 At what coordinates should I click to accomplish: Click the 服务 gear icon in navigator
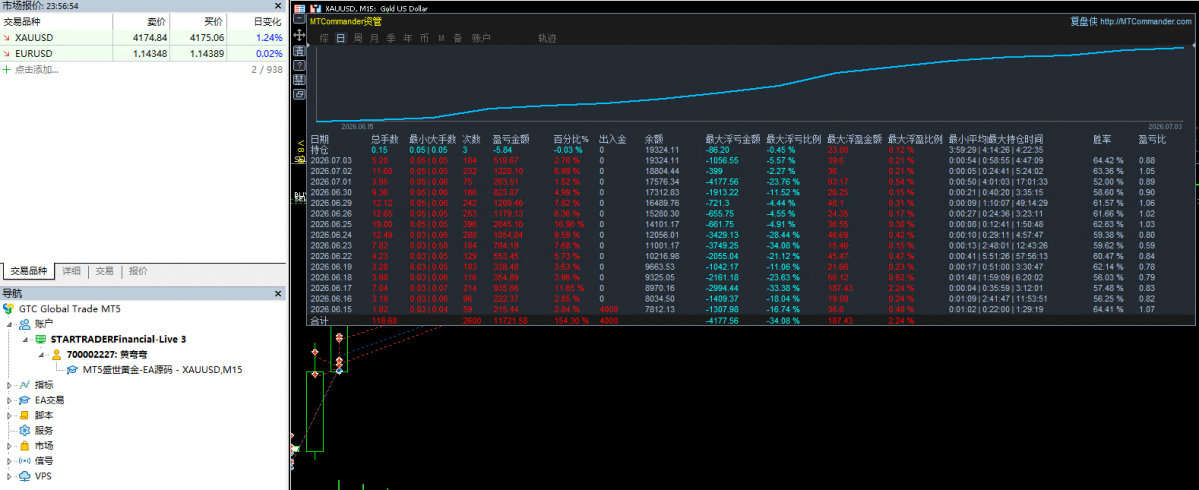(x=24, y=430)
